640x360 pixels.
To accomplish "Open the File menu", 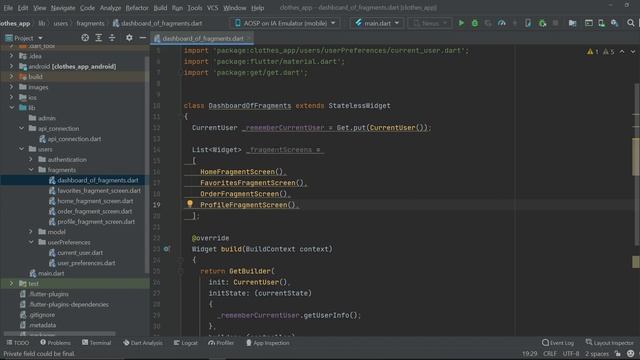I will 8,8.
